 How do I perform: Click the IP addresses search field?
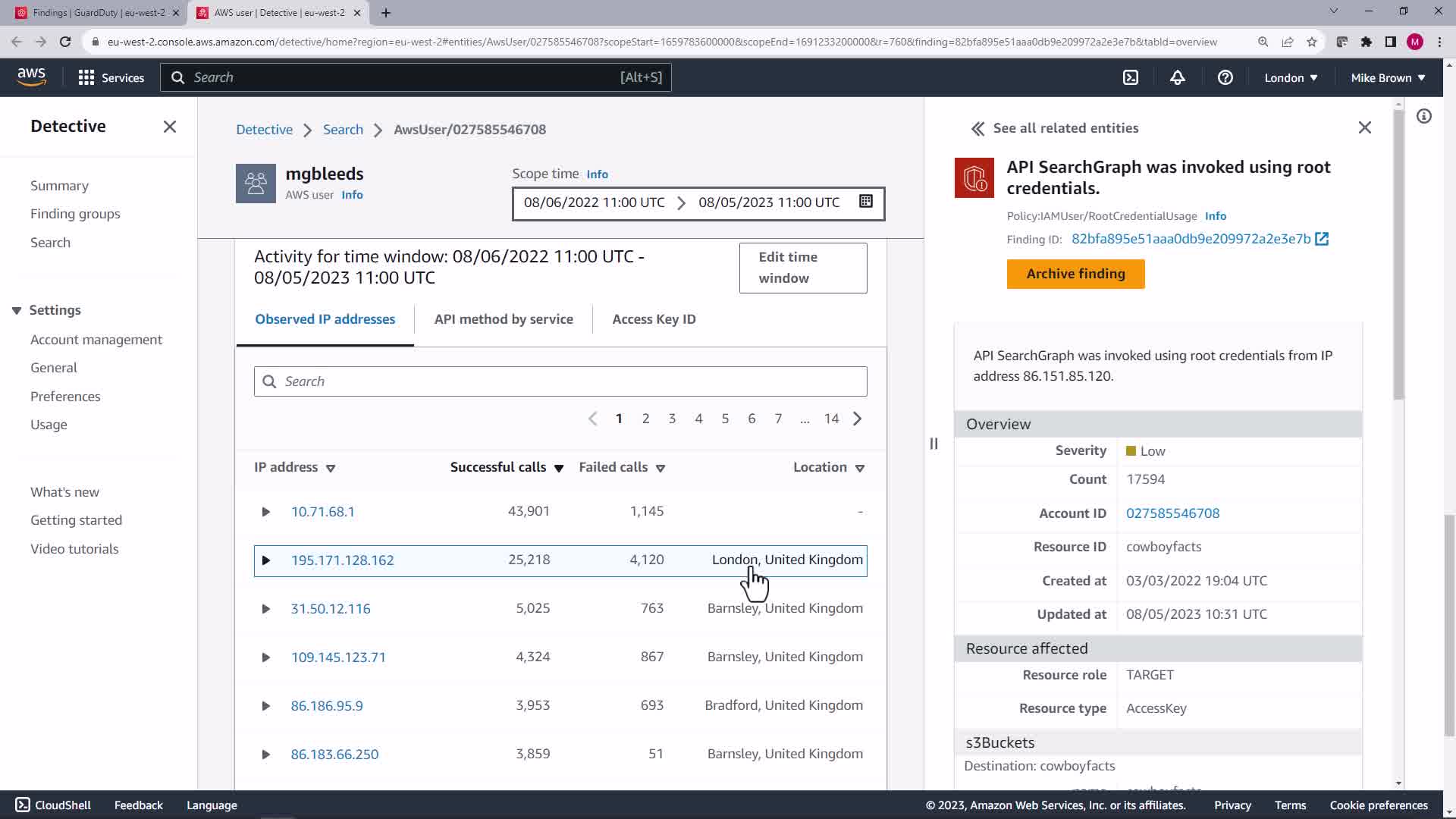[x=560, y=381]
